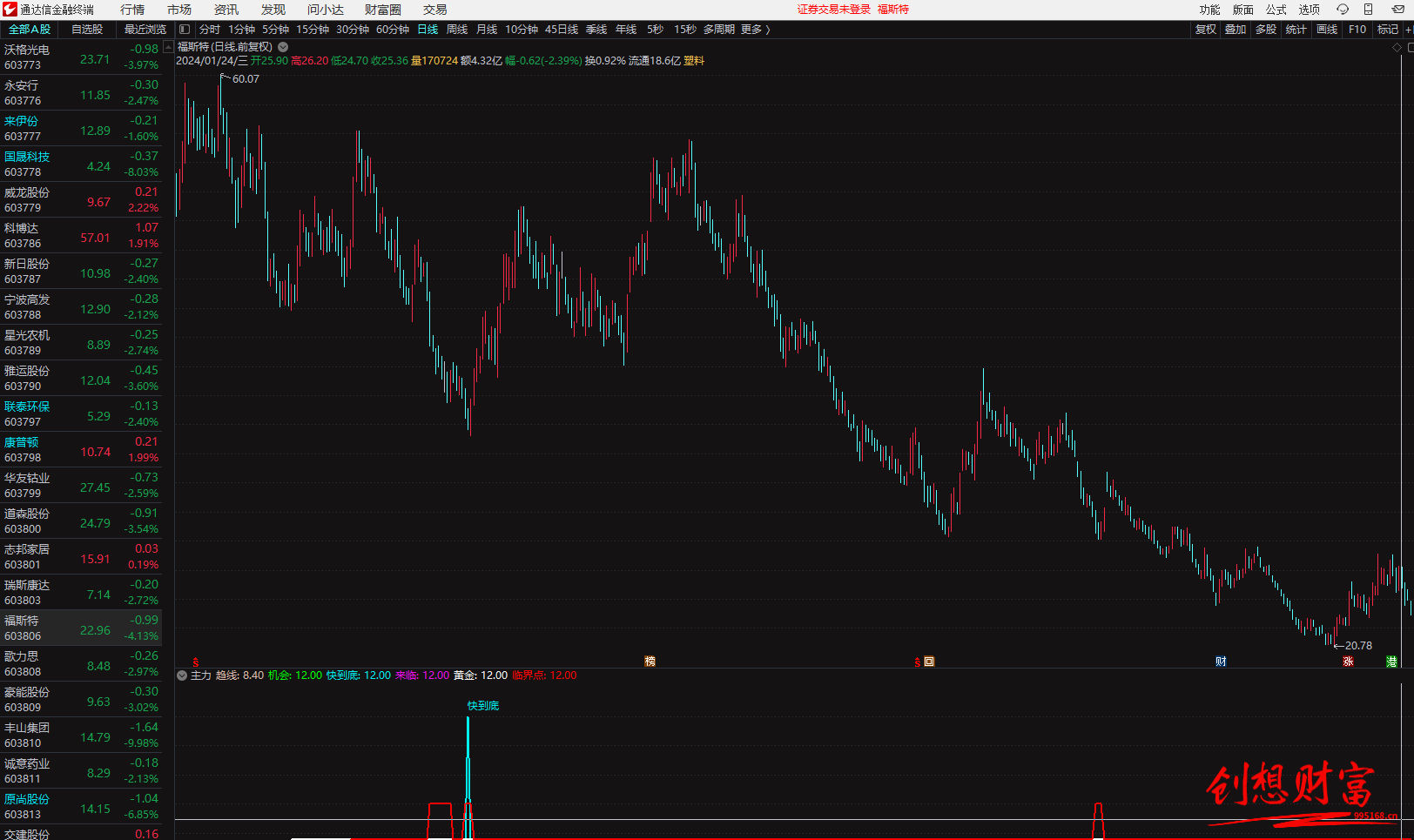Open the 福斯特 chart title dropdown arrow
The height and width of the screenshot is (840, 1414).
[x=283, y=47]
